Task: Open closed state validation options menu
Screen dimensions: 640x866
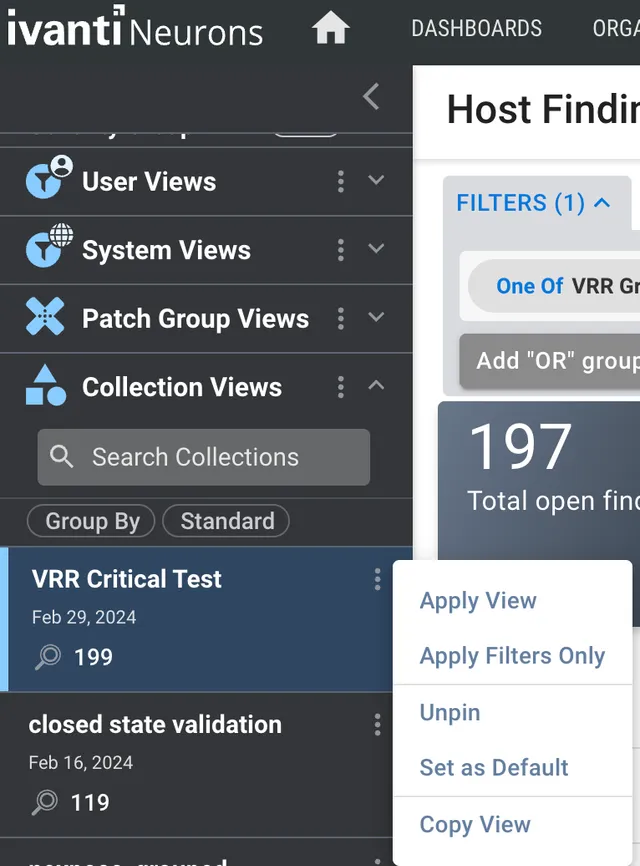Action: coord(377,725)
